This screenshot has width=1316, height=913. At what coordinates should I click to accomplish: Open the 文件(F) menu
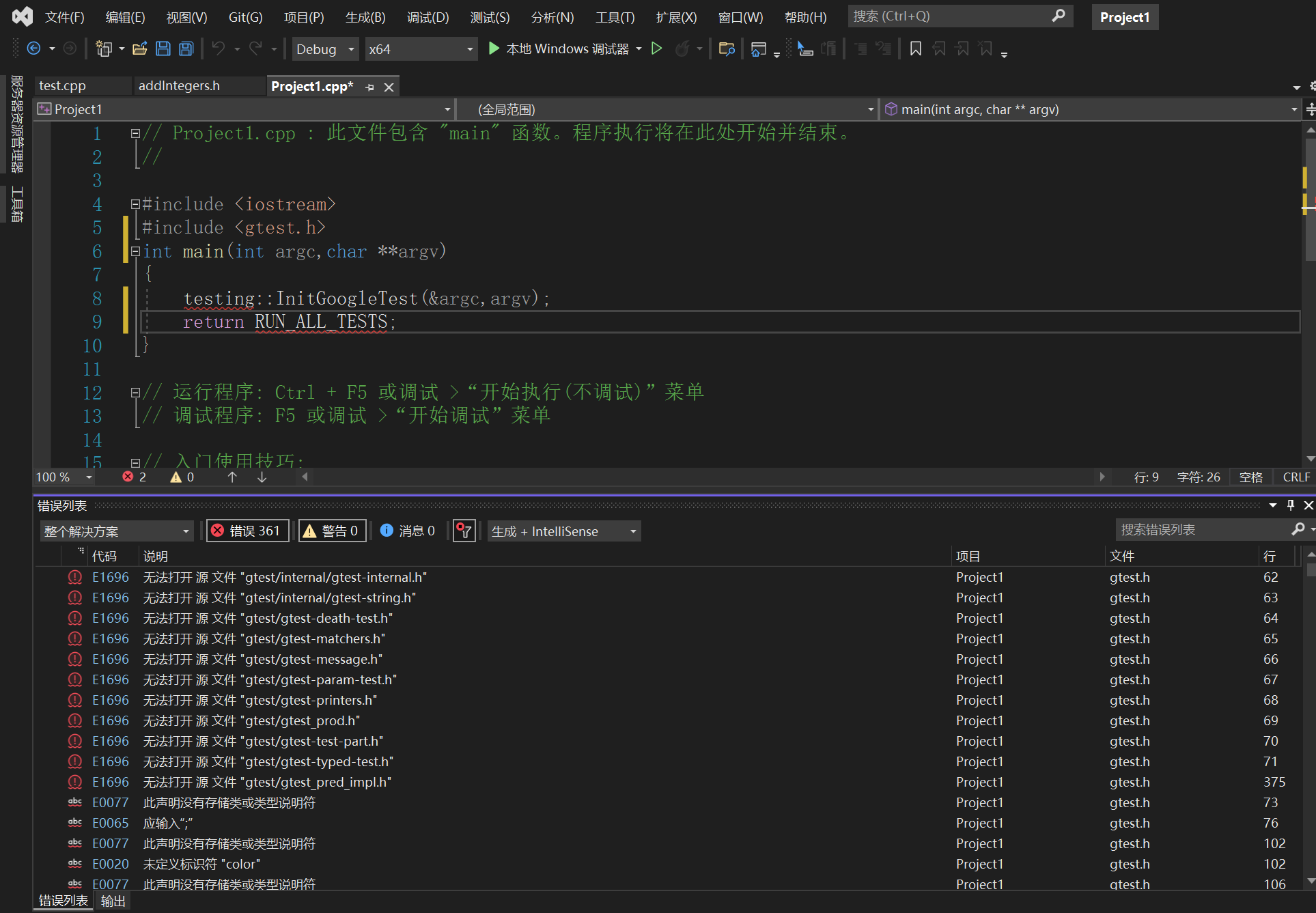point(64,17)
